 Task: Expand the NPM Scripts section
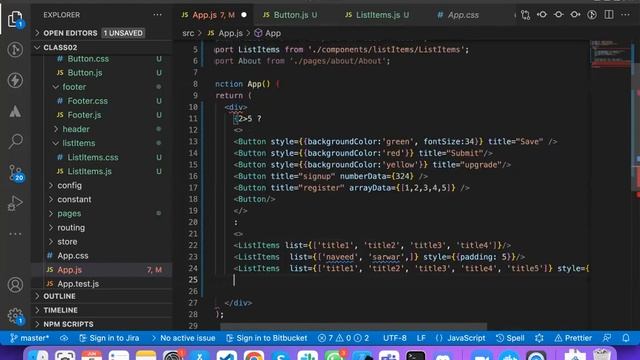coord(102,324)
